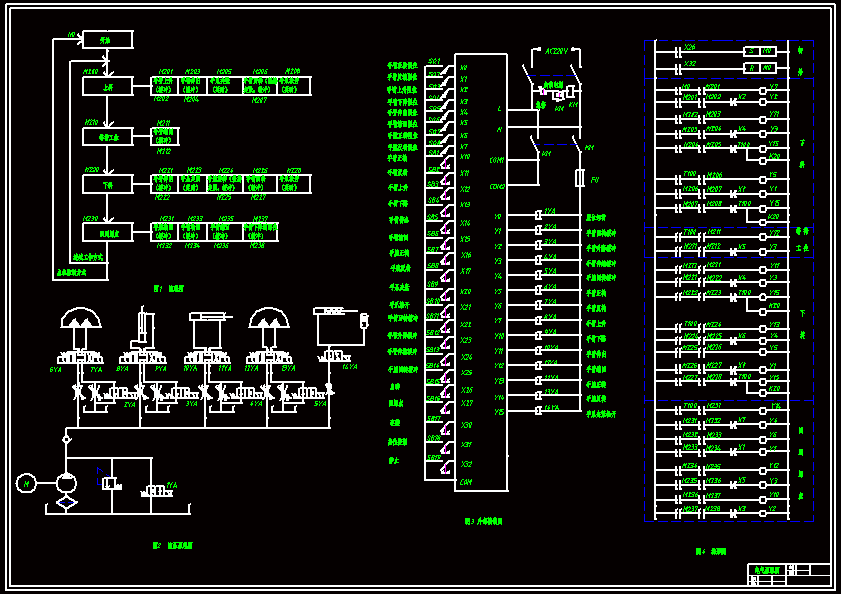Select PLC input terminal label X3
841x594 pixels.
[463, 101]
